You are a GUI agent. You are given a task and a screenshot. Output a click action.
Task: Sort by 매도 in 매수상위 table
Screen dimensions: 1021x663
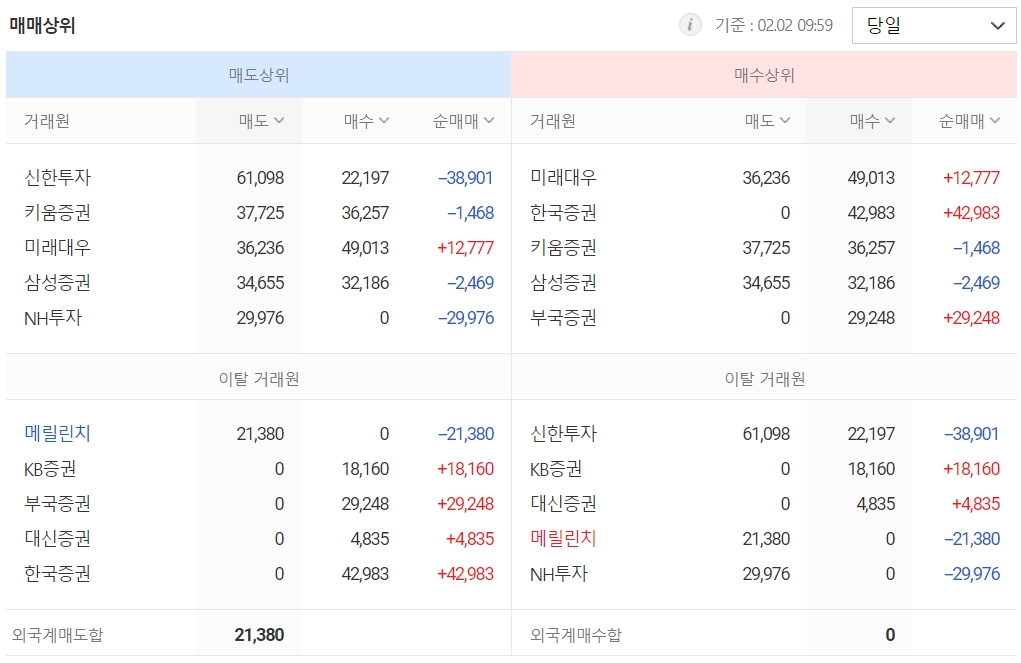coord(767,120)
